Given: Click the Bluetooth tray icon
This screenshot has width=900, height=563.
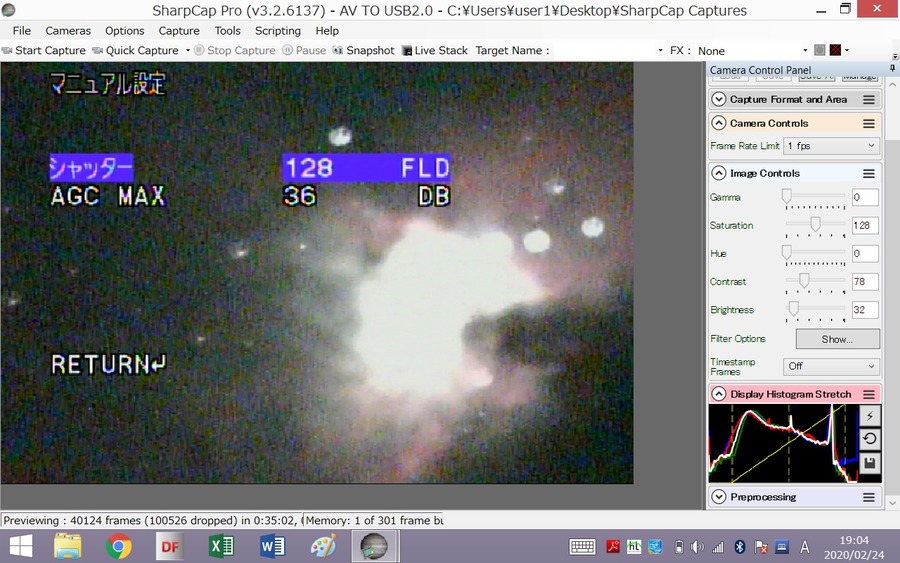Looking at the screenshot, I should point(740,547).
